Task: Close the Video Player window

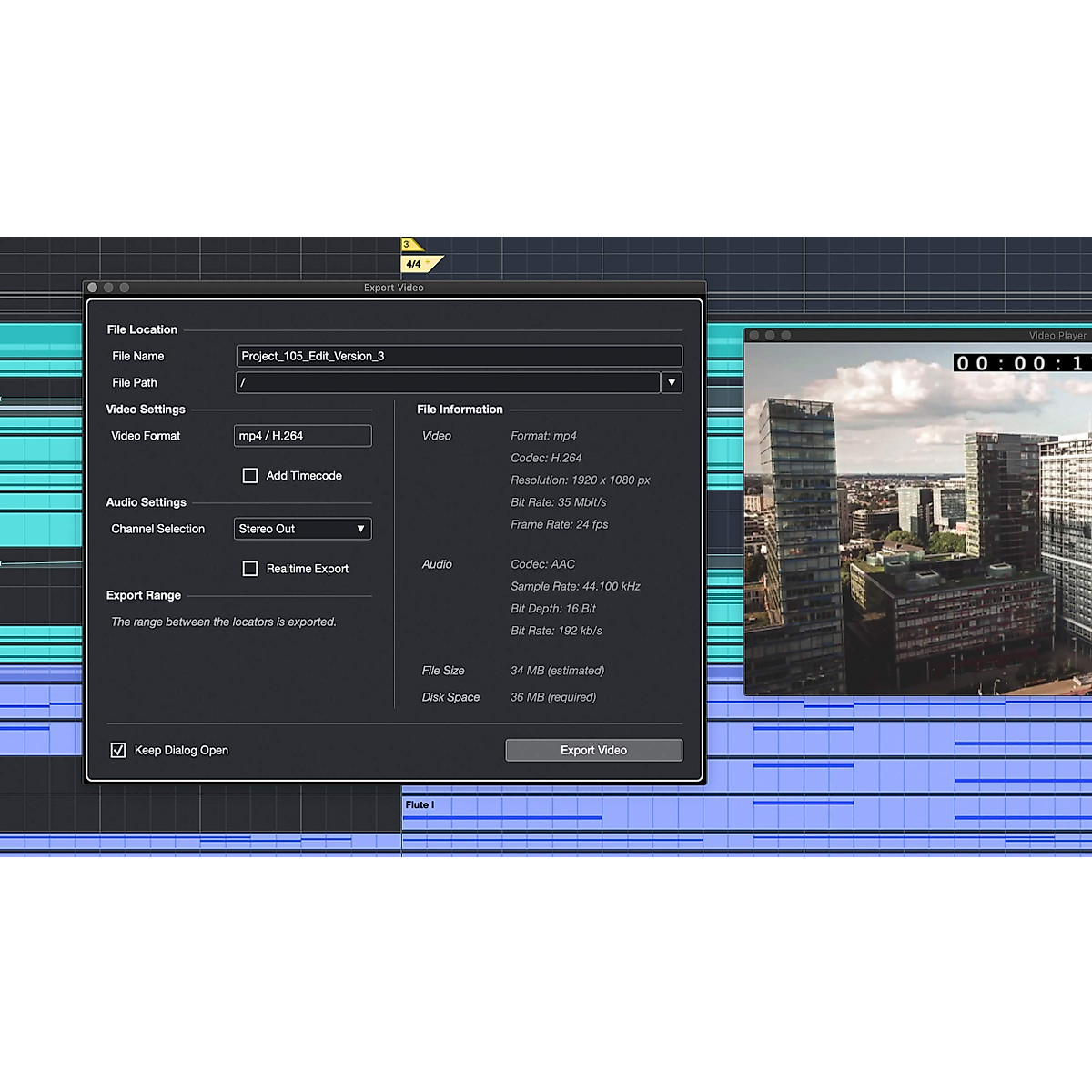Action: pos(753,336)
